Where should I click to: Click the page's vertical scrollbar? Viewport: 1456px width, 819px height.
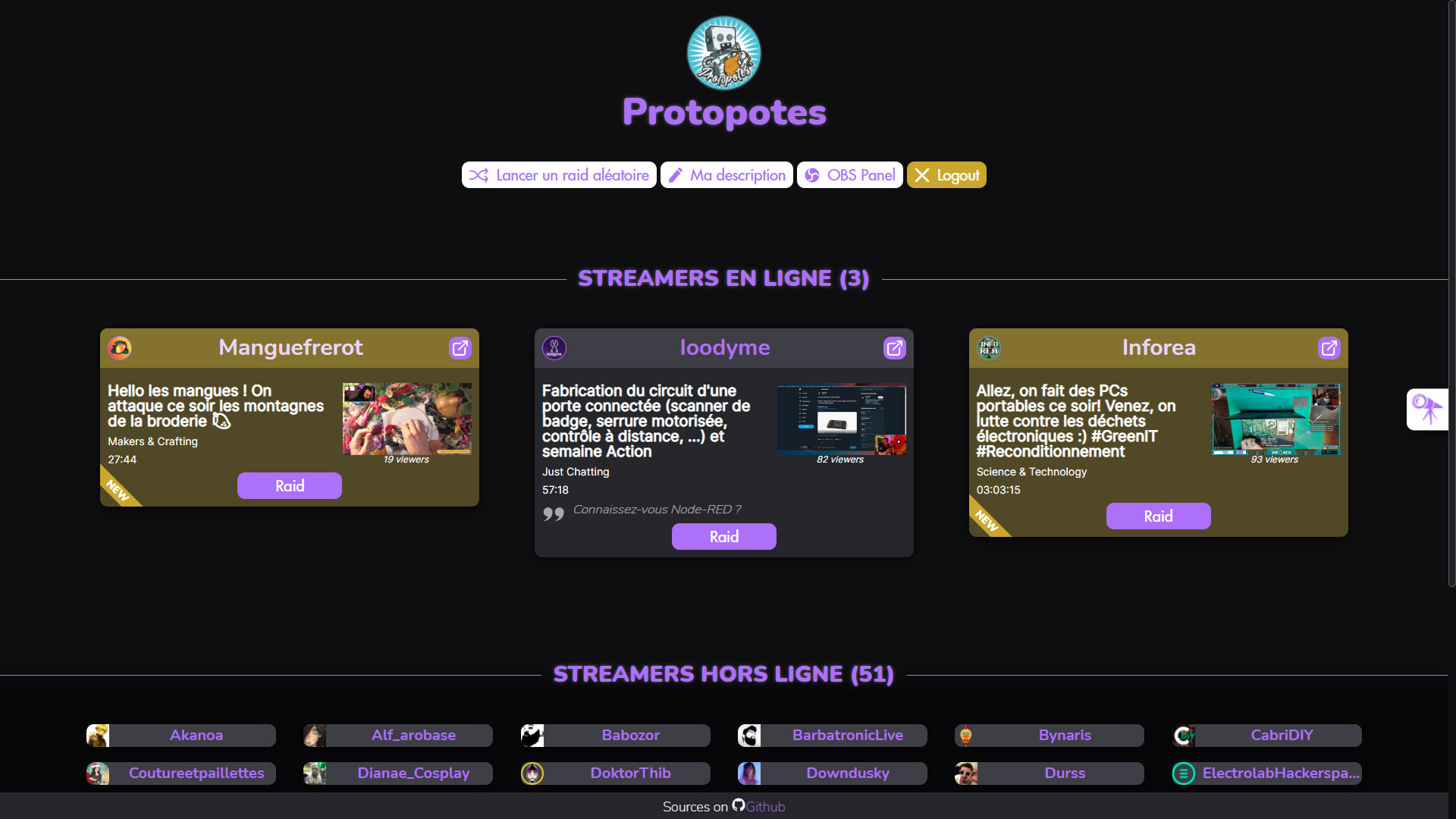1452,293
